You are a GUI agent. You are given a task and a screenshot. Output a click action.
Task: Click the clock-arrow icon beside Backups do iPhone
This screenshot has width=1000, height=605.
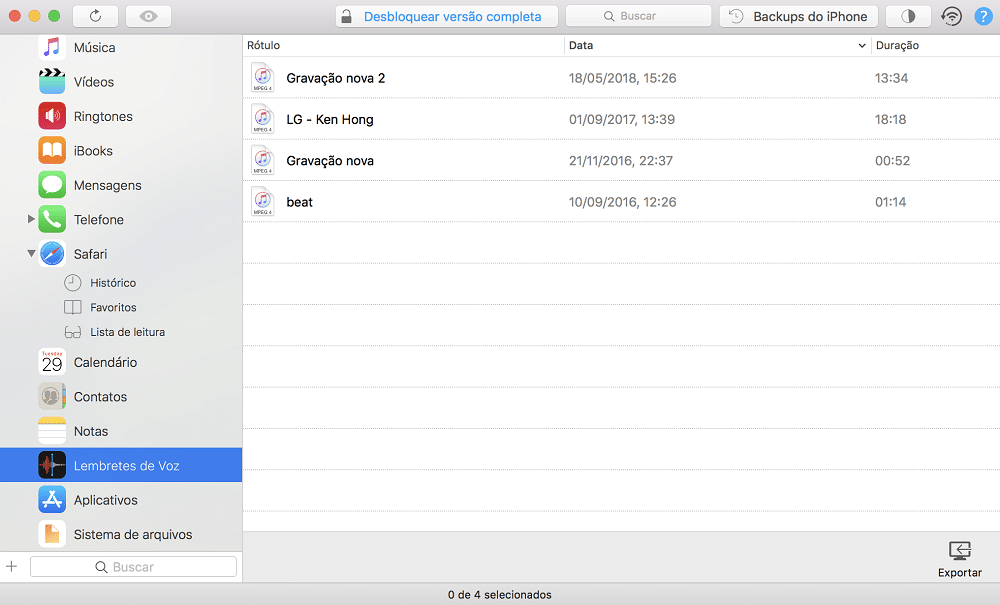[x=736, y=16]
